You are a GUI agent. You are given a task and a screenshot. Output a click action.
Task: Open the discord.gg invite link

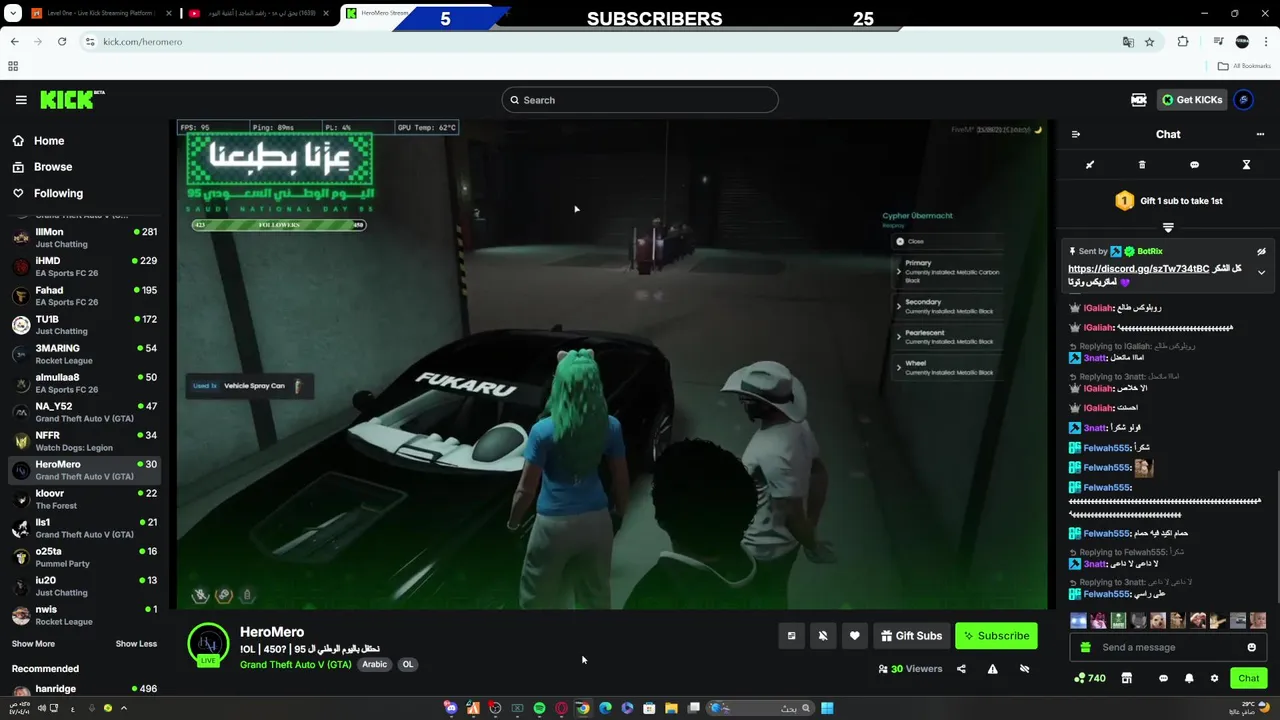1138,269
